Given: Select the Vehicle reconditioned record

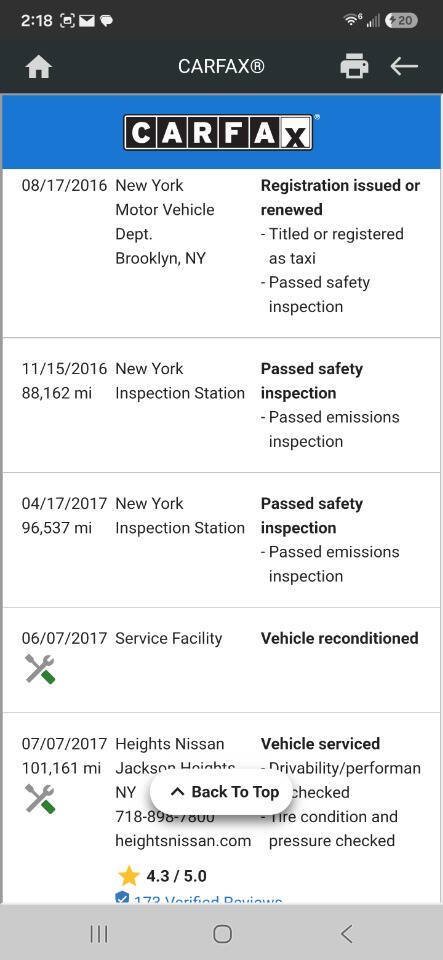Looking at the screenshot, I should point(222,660).
